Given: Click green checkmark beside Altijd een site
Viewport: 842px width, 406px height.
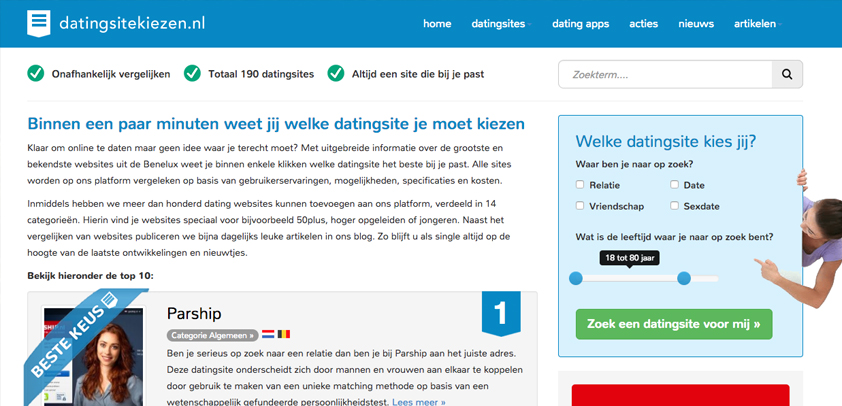Looking at the screenshot, I should click(x=336, y=74).
